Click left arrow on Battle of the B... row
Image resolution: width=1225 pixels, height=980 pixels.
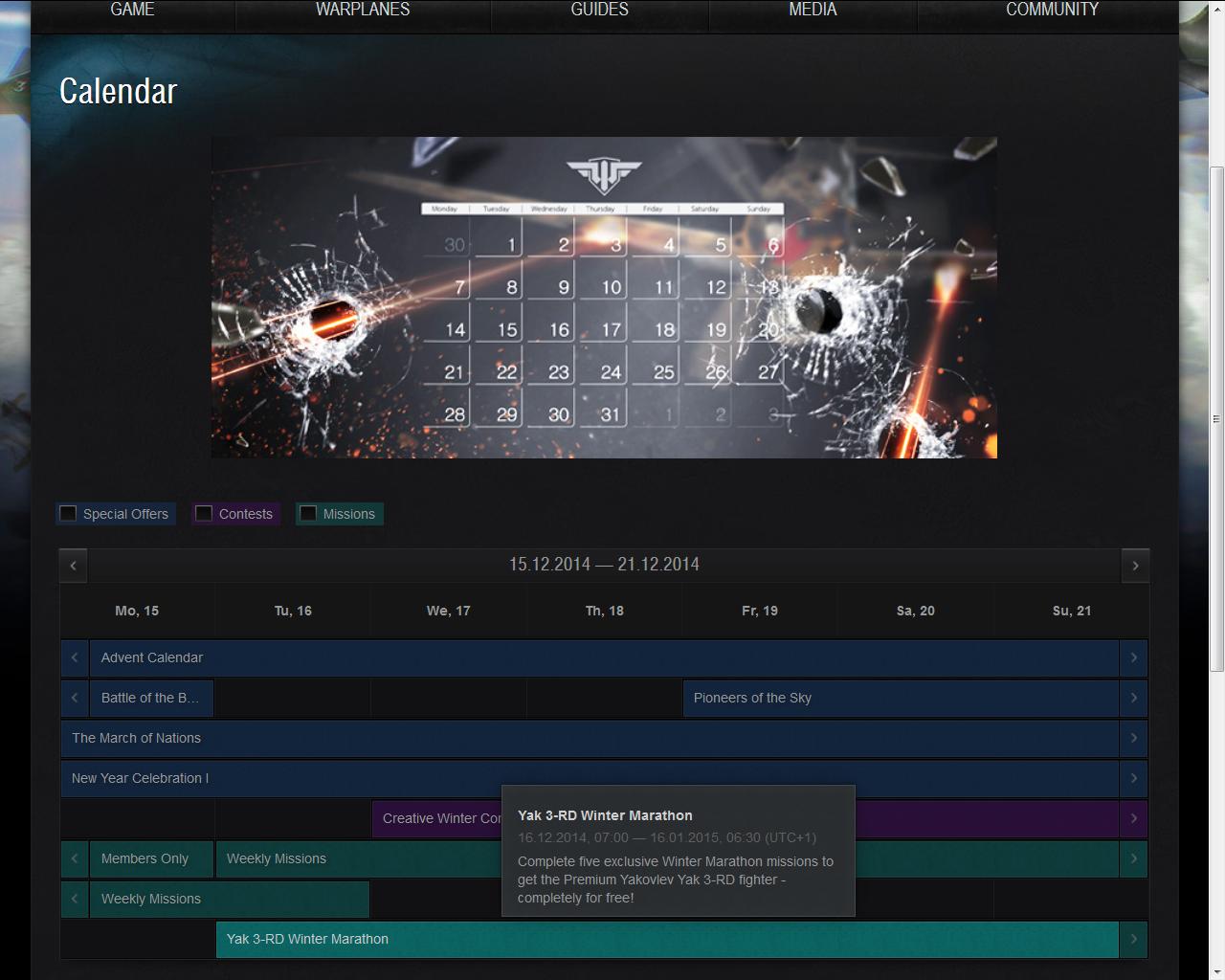pyautogui.click(x=75, y=698)
